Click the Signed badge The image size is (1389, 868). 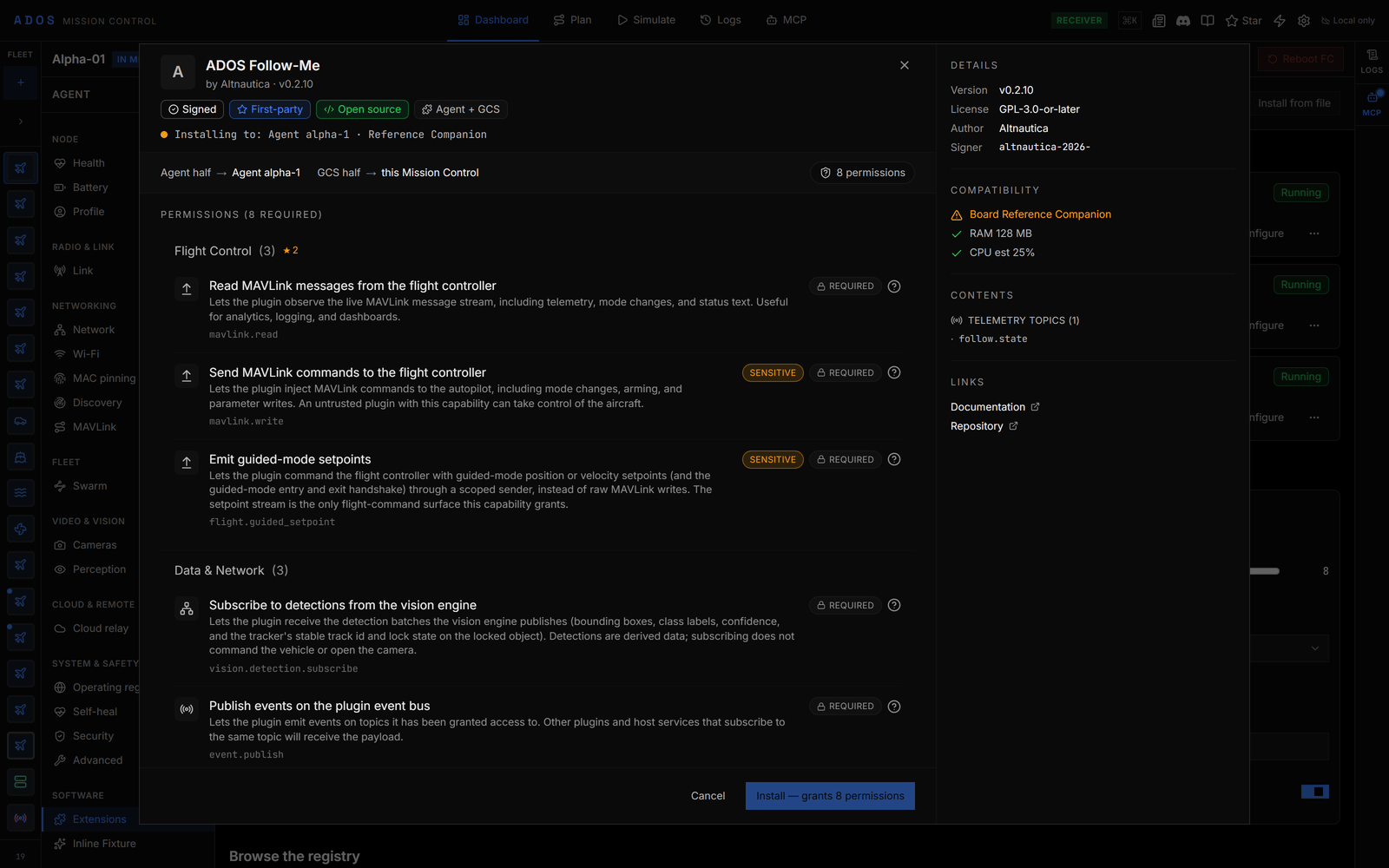click(192, 109)
